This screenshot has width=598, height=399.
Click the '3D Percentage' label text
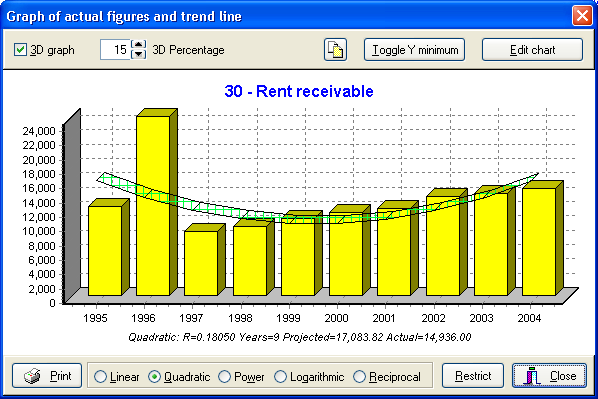188,50
